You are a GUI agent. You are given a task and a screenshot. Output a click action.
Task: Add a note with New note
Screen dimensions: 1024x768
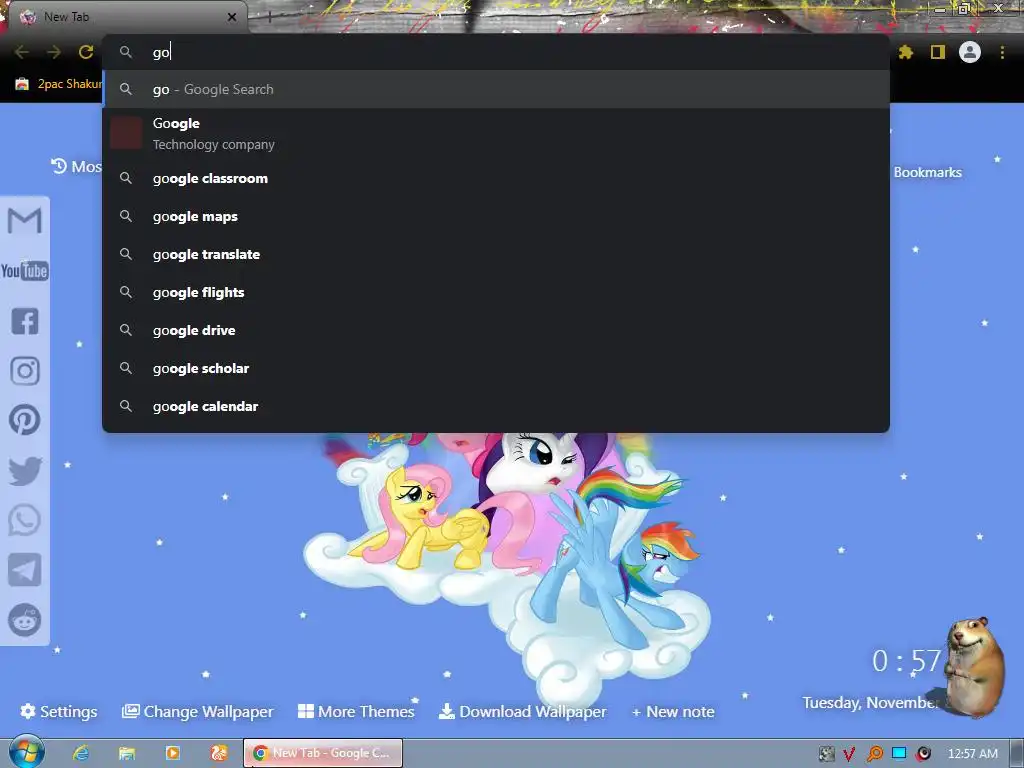point(673,711)
